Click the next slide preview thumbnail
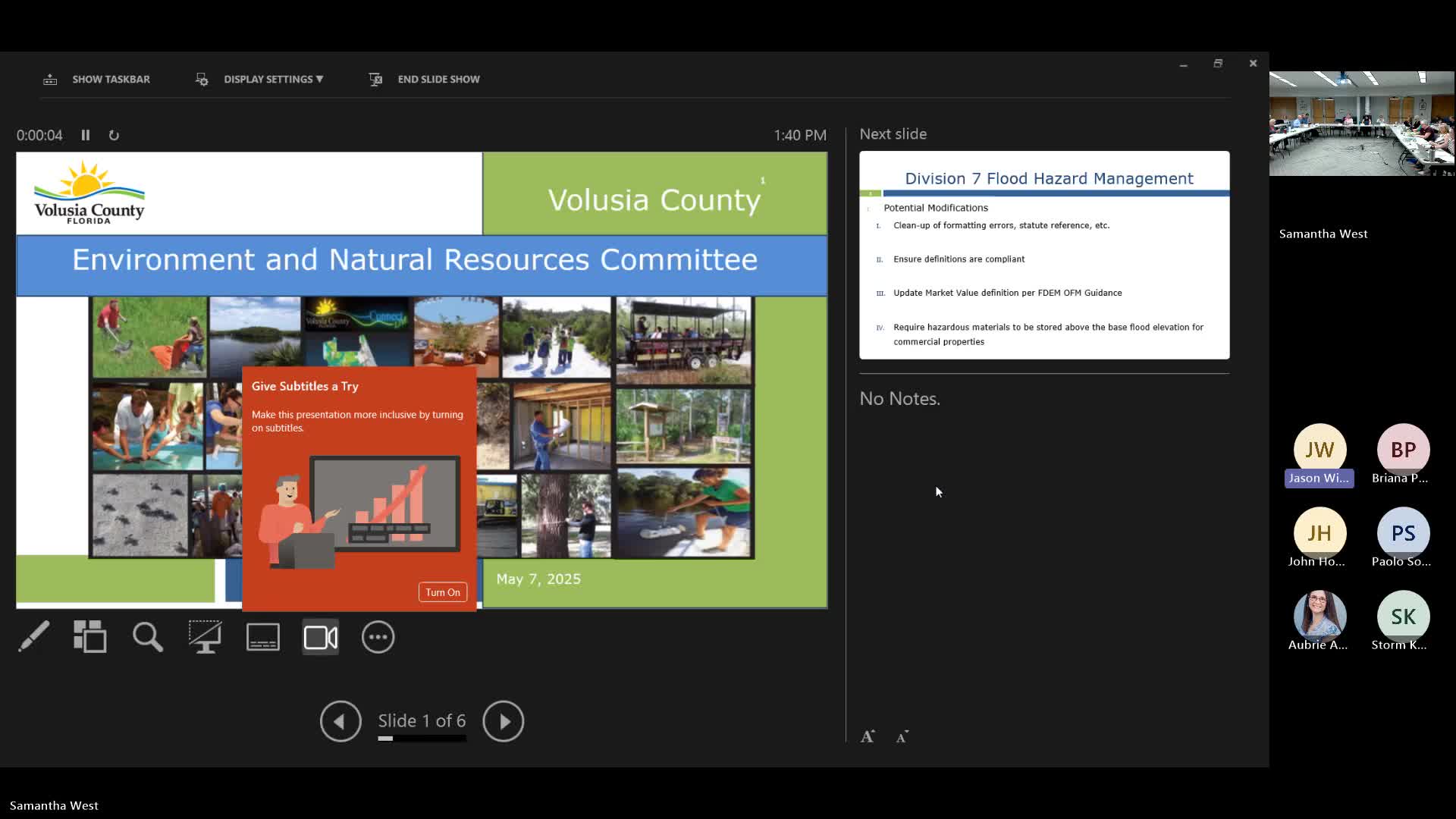This screenshot has height=819, width=1456. [1044, 255]
